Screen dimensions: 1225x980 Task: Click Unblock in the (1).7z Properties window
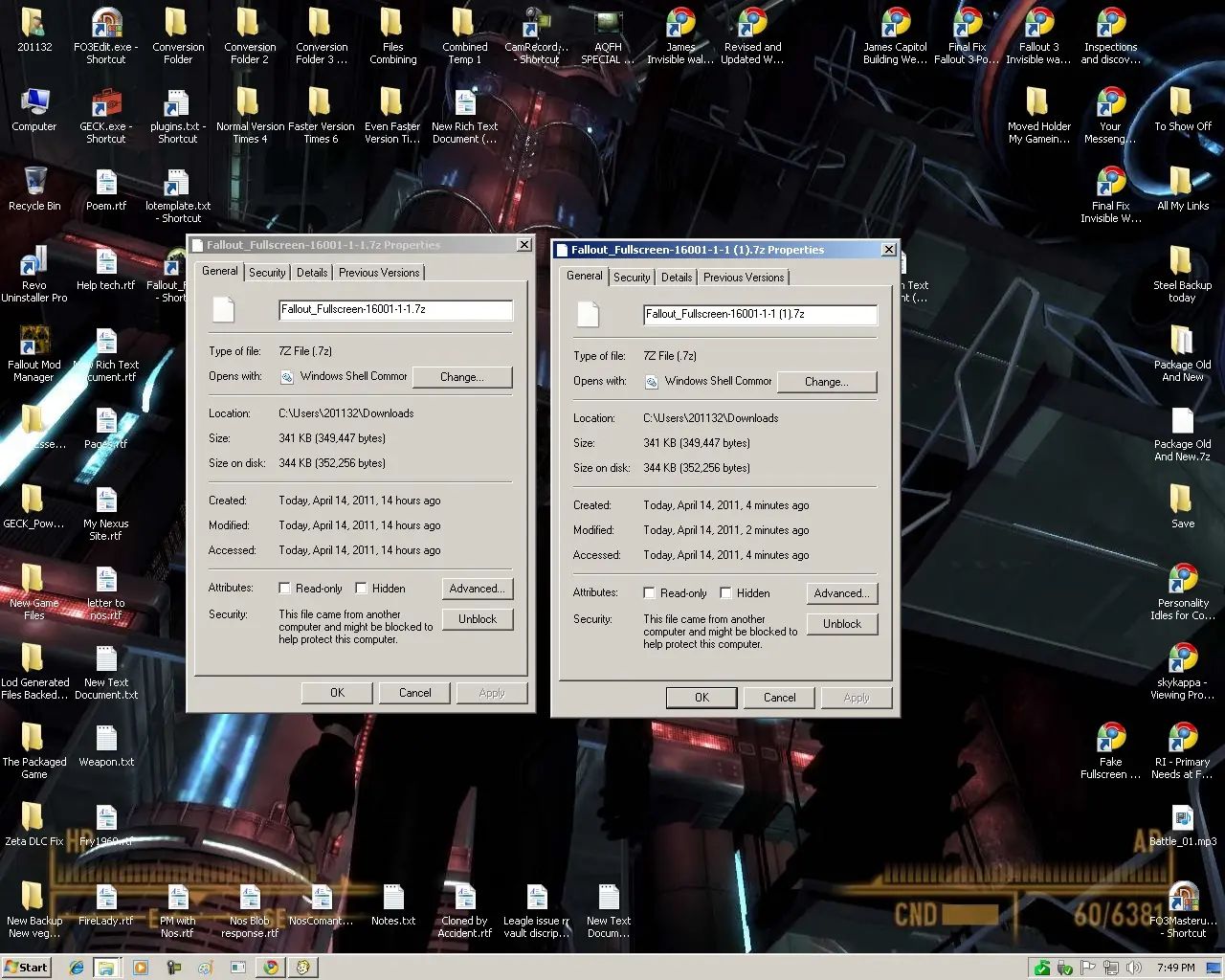tap(842, 624)
